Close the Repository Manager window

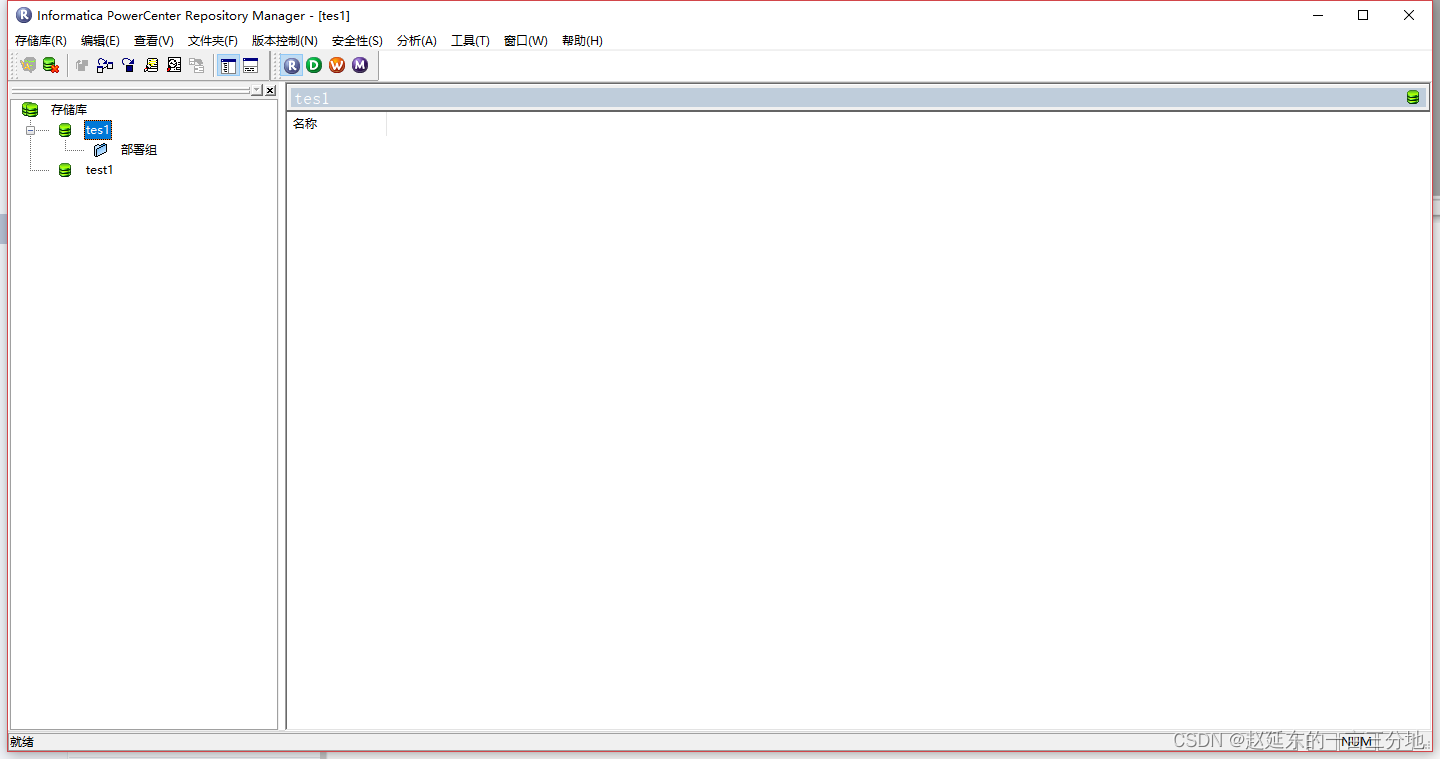tap(1409, 15)
